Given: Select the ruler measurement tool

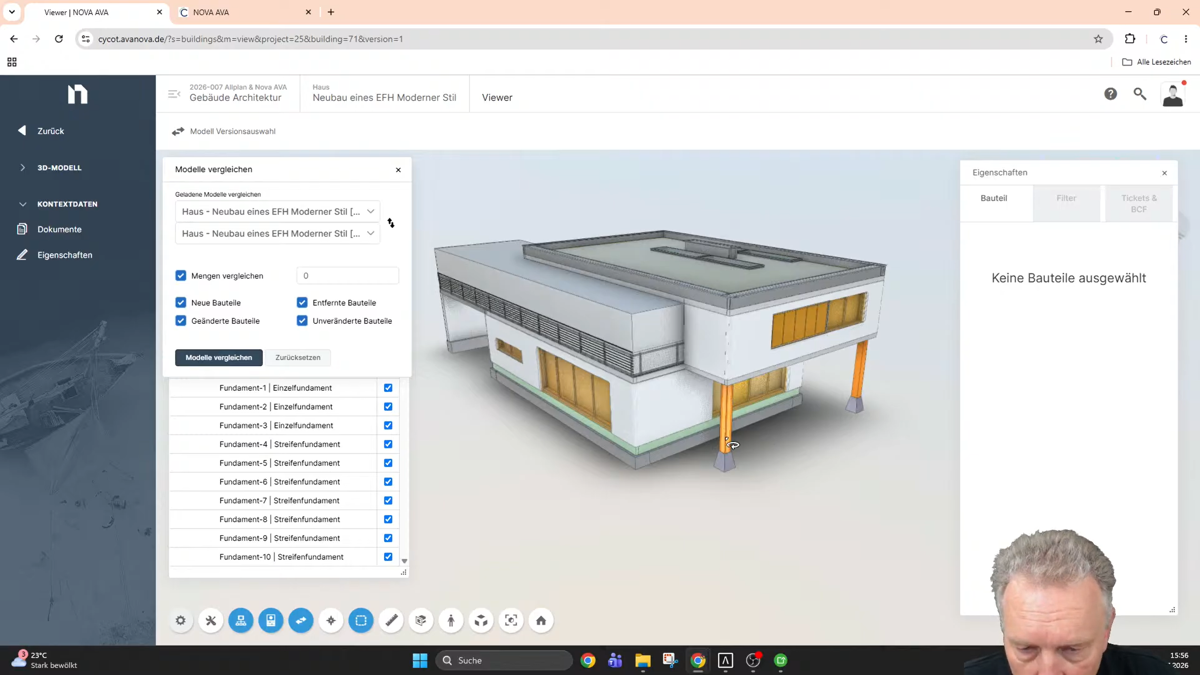Looking at the screenshot, I should [391, 621].
